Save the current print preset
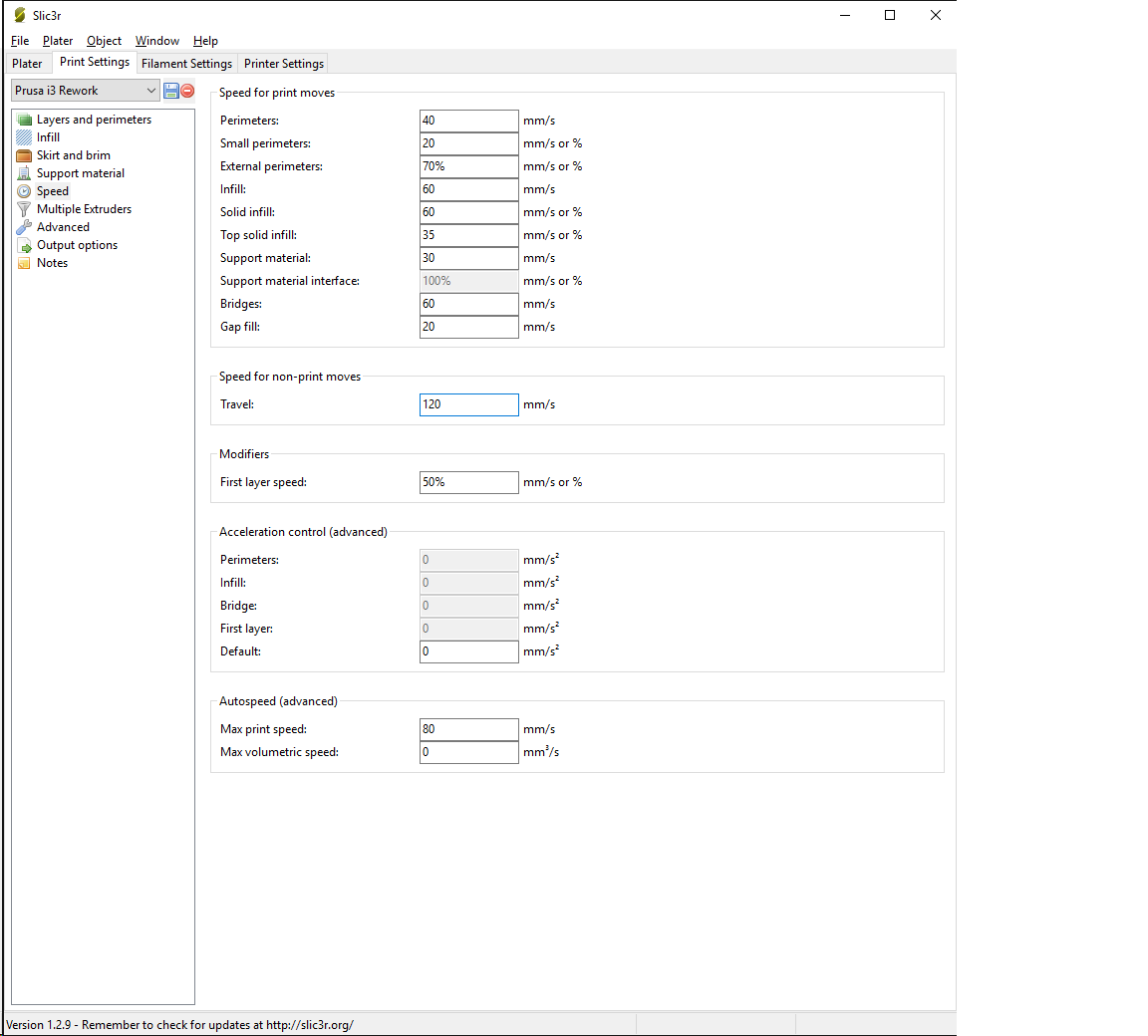1148x1036 pixels. pos(171,91)
